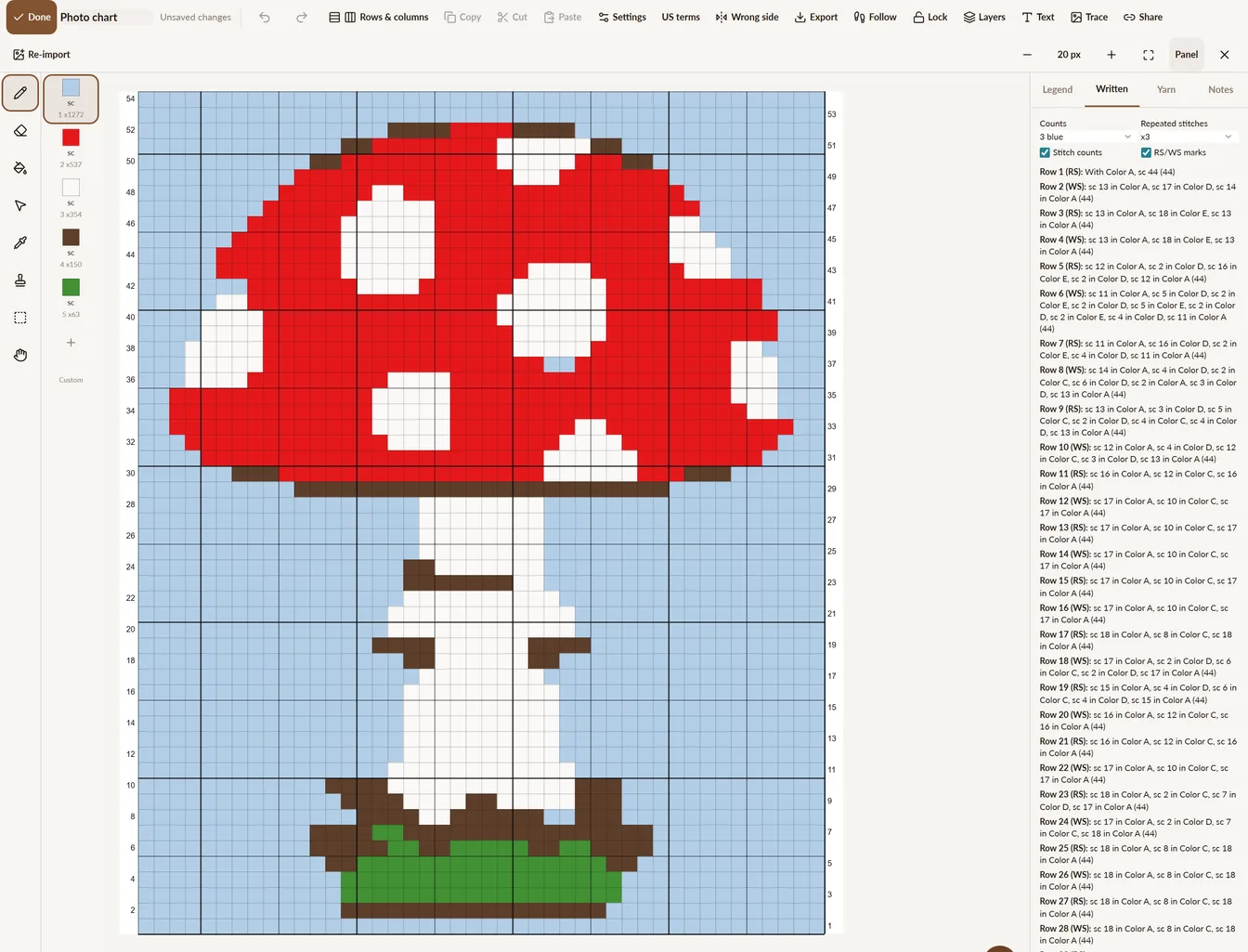Image resolution: width=1248 pixels, height=952 pixels.
Task: Zoom in with the plus icon
Action: tap(1111, 55)
